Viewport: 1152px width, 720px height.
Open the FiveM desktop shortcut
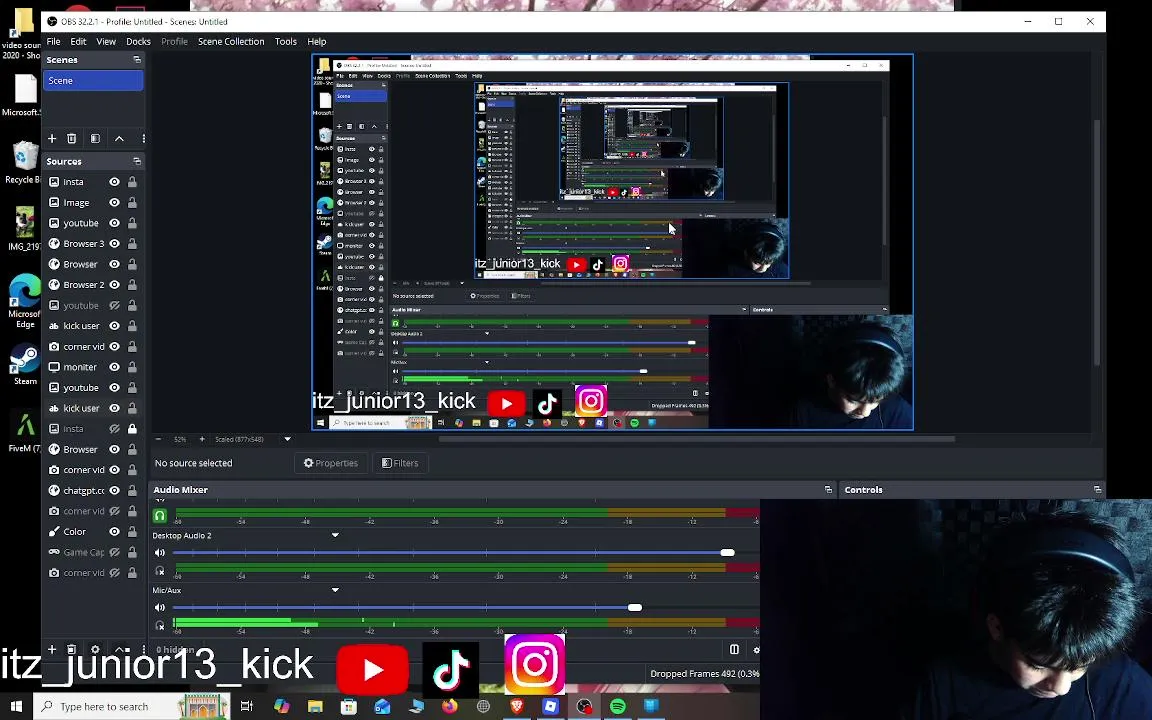pos(24,432)
